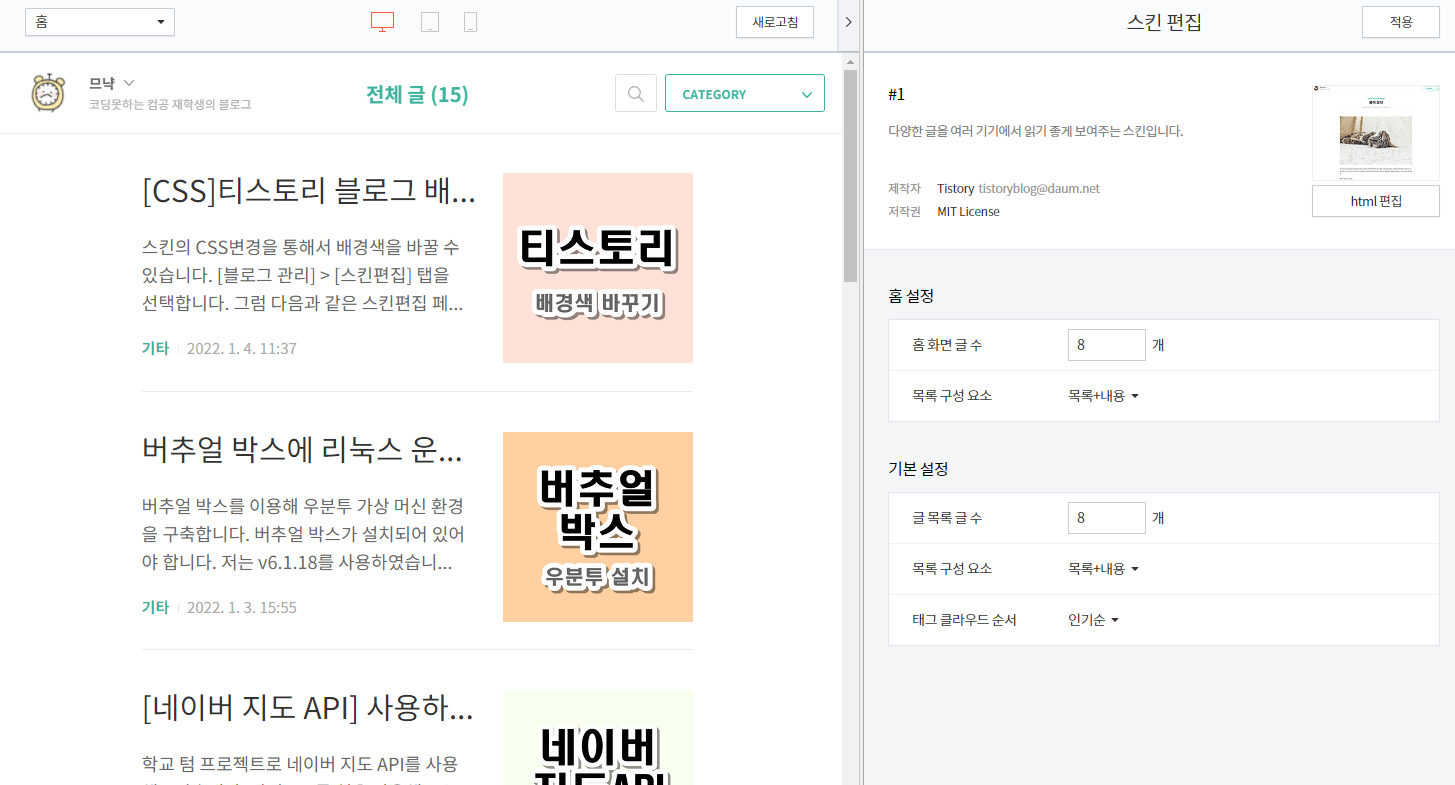Image resolution: width=1455 pixels, height=785 pixels.
Task: Click the preview pane vertical scrollbar
Action: click(850, 175)
